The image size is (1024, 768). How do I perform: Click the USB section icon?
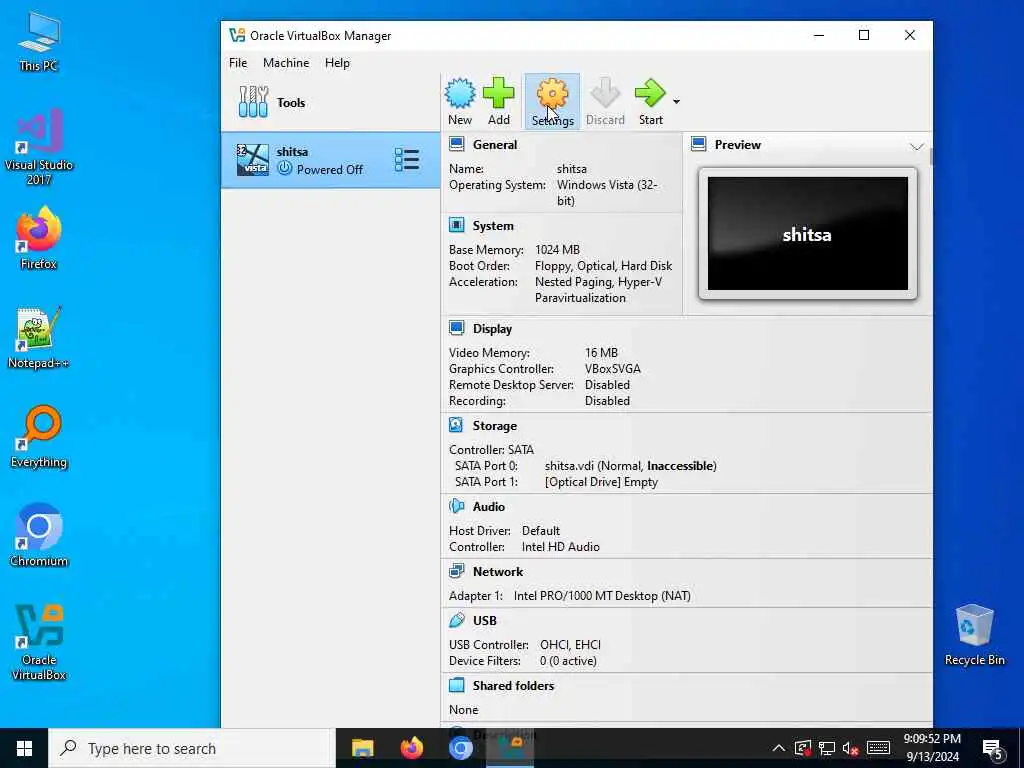pyautogui.click(x=456, y=620)
